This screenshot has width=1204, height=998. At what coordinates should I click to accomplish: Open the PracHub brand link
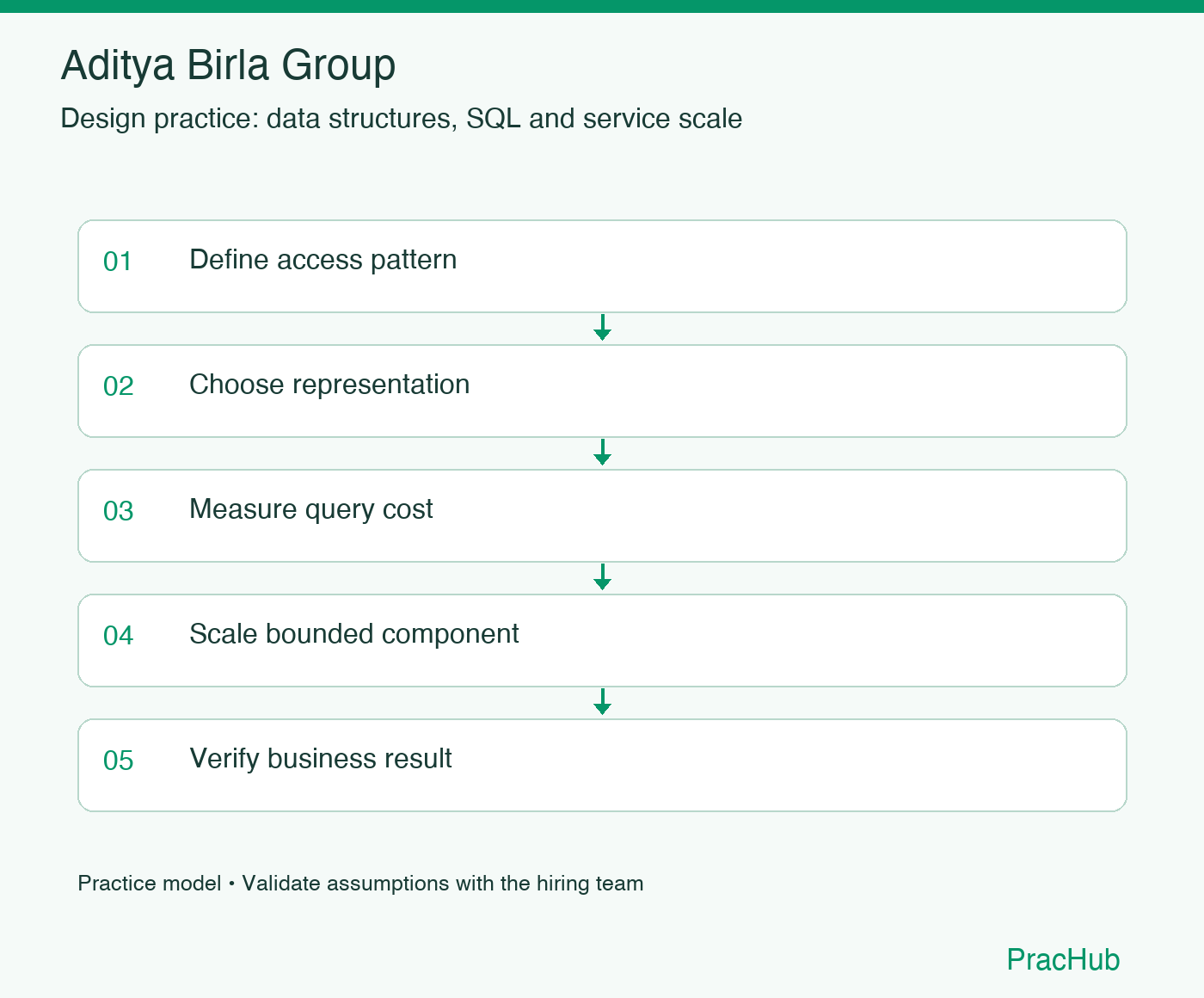point(1063,959)
